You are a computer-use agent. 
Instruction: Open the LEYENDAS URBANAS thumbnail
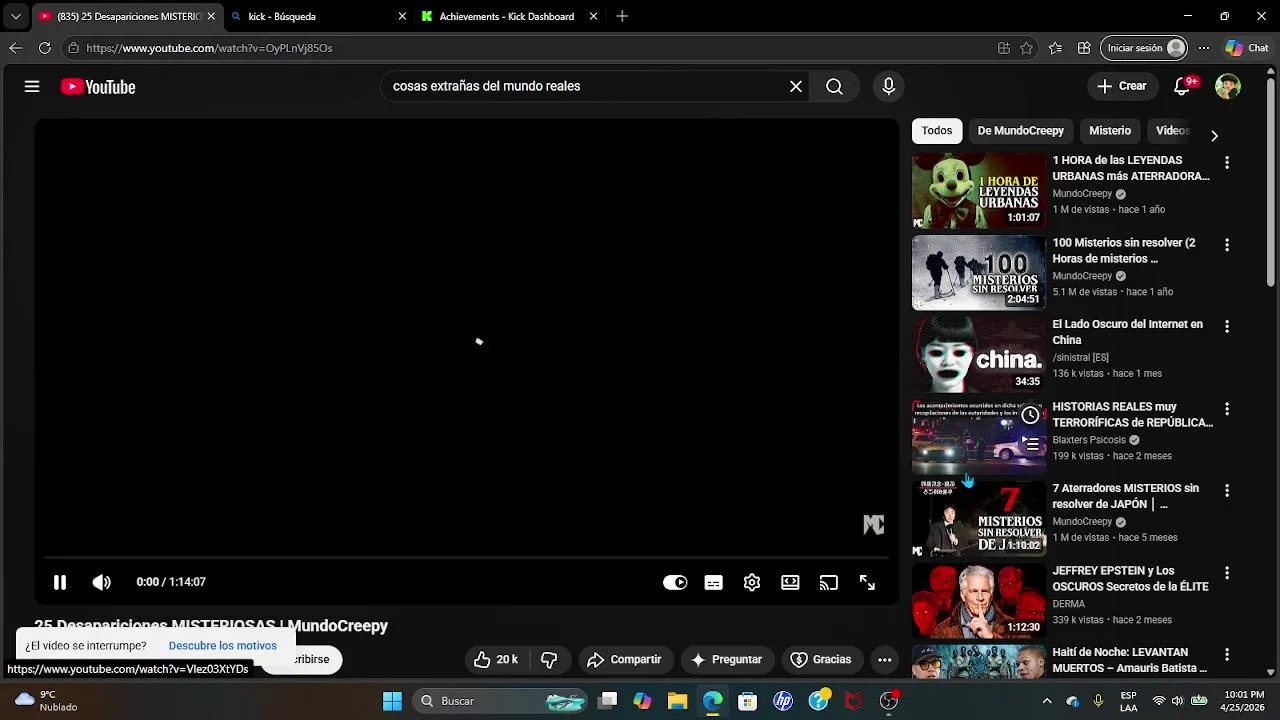(979, 190)
